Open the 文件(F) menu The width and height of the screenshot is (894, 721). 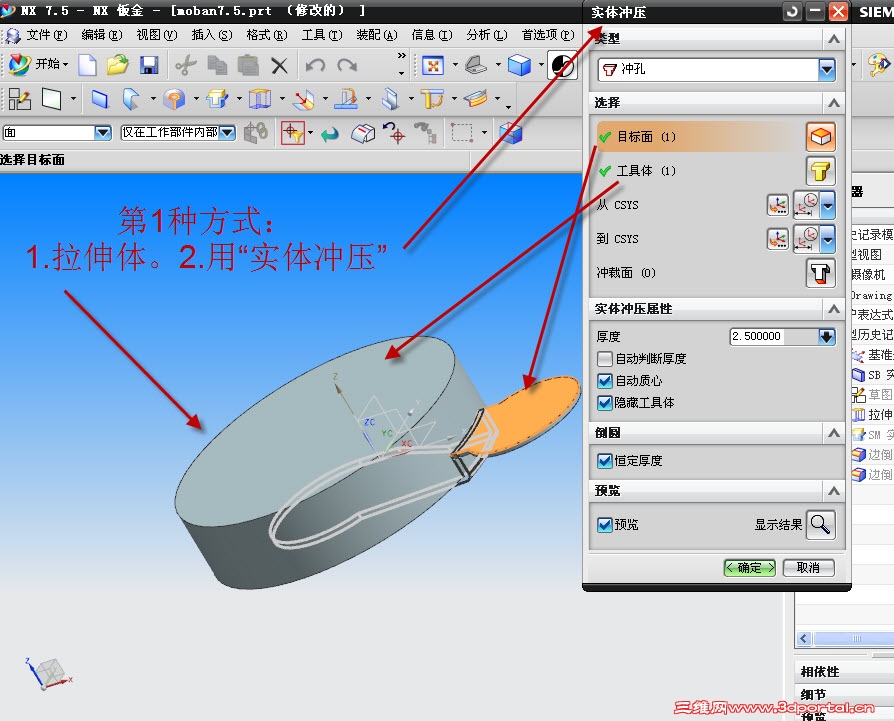(47, 35)
